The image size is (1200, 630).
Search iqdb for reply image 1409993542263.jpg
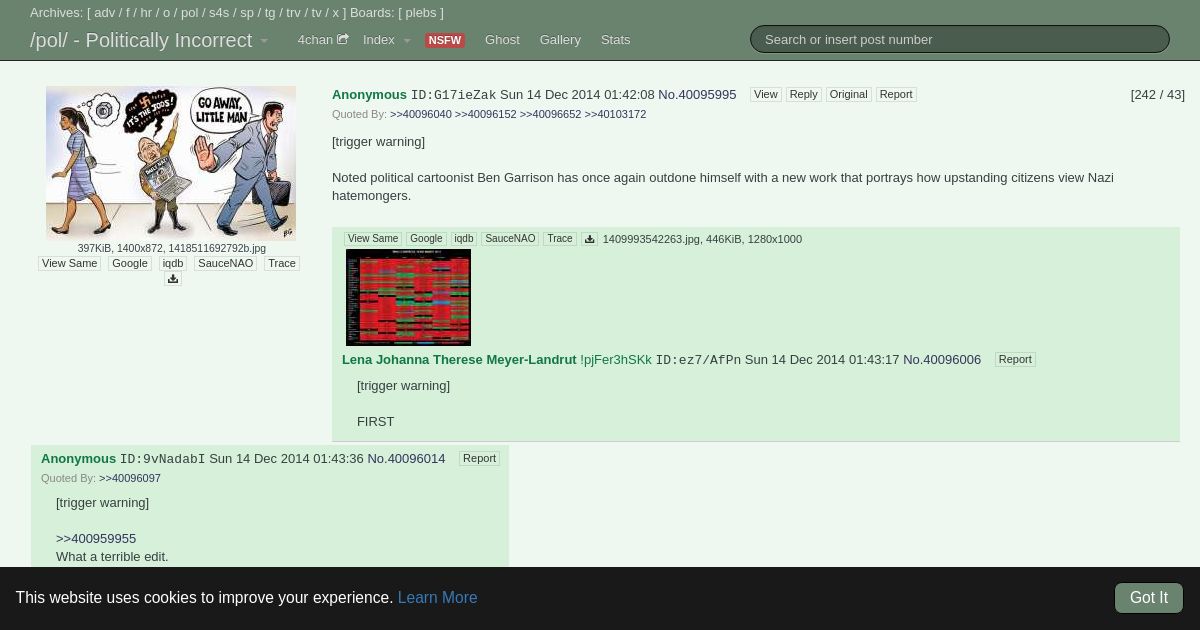click(x=464, y=239)
